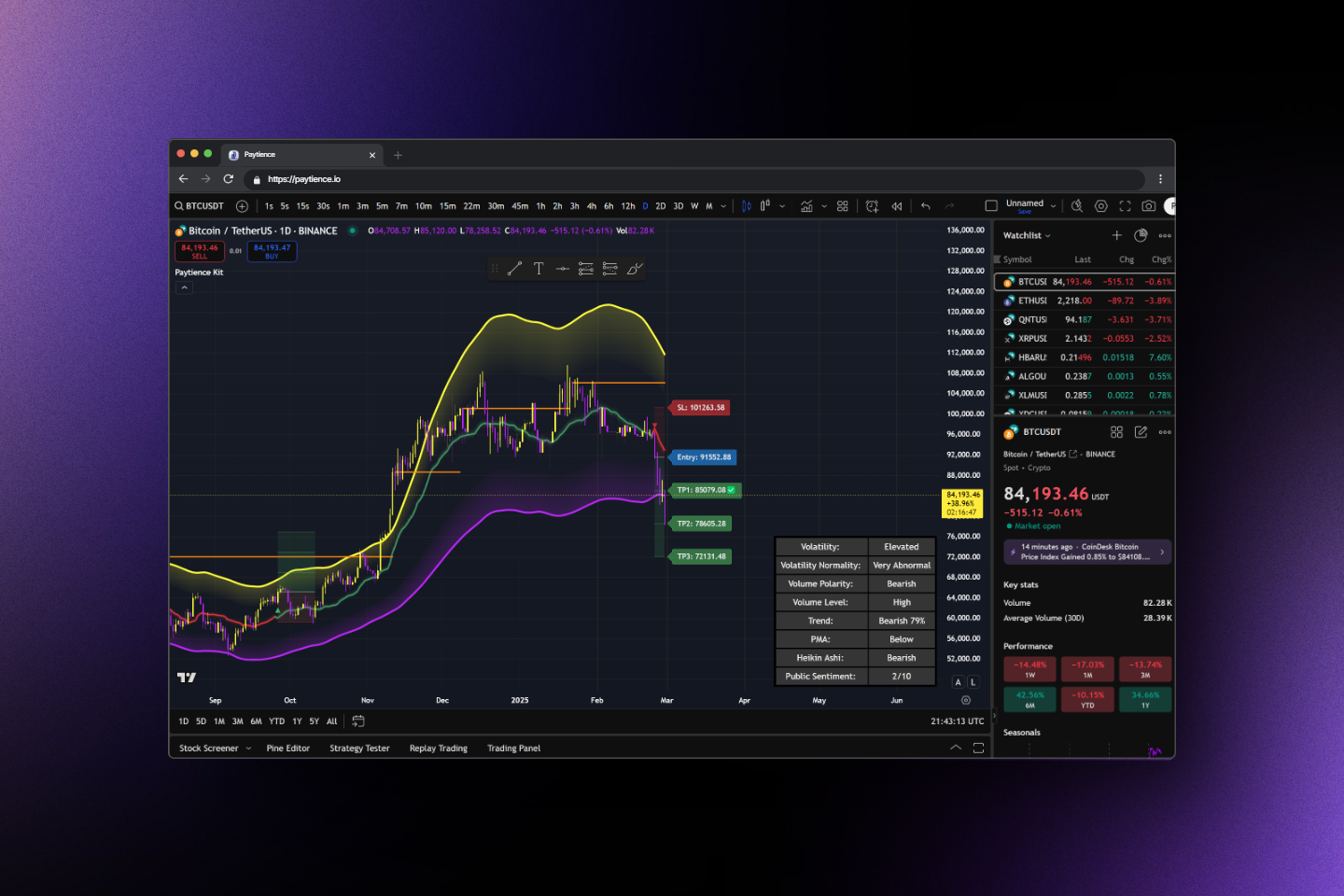
Task: Take a chart snapshot with camera icon
Action: [1149, 206]
